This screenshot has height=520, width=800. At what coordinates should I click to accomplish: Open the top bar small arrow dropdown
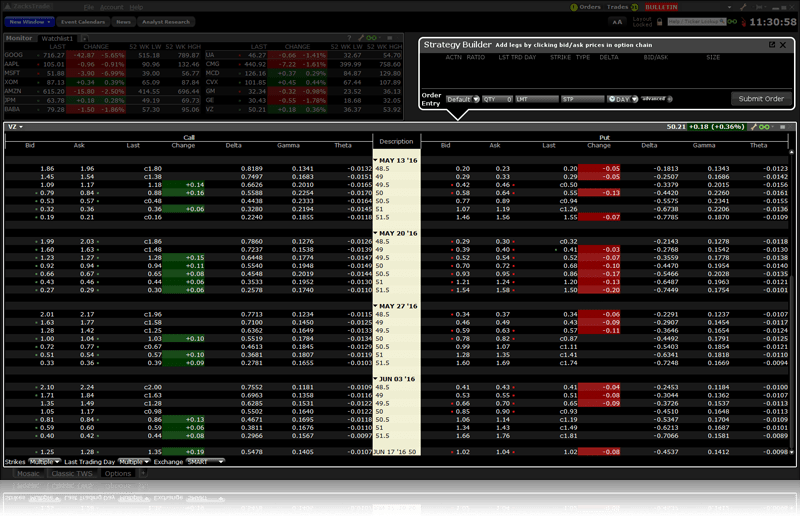coord(729,7)
